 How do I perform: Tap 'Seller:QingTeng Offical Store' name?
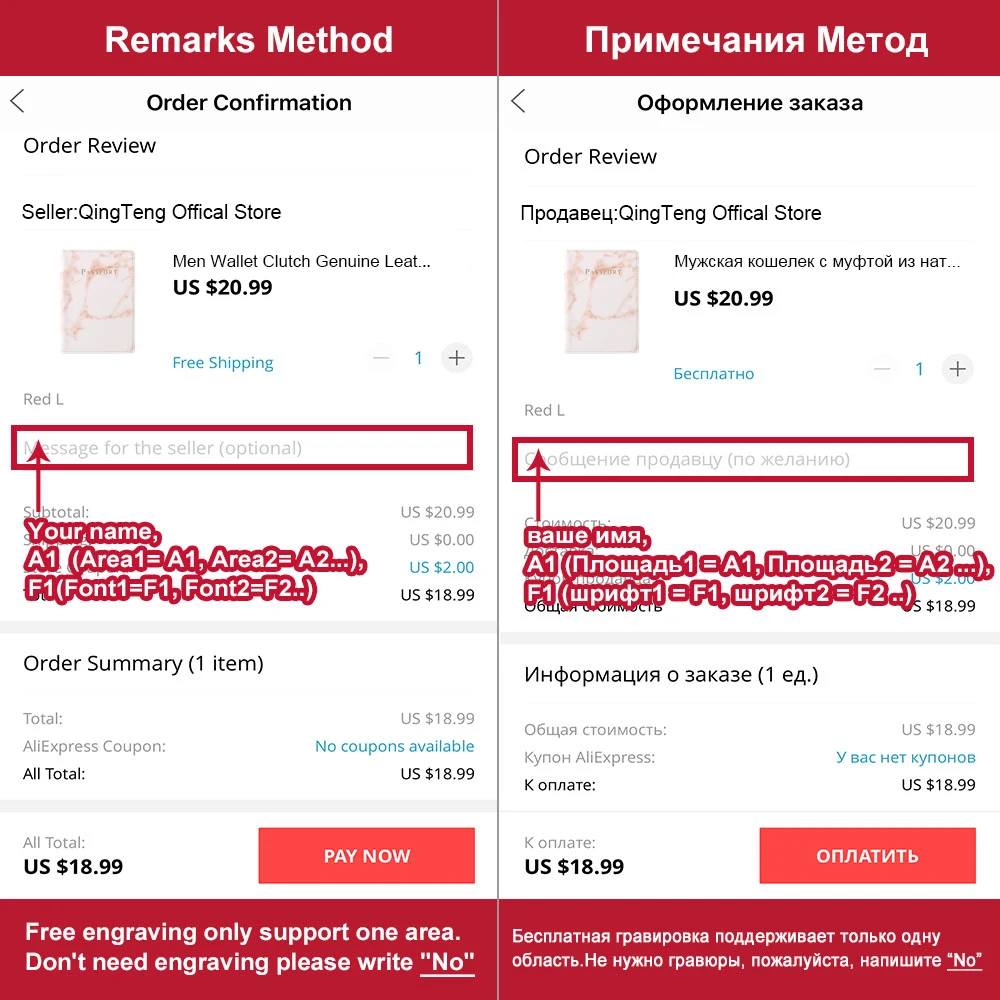click(x=152, y=212)
